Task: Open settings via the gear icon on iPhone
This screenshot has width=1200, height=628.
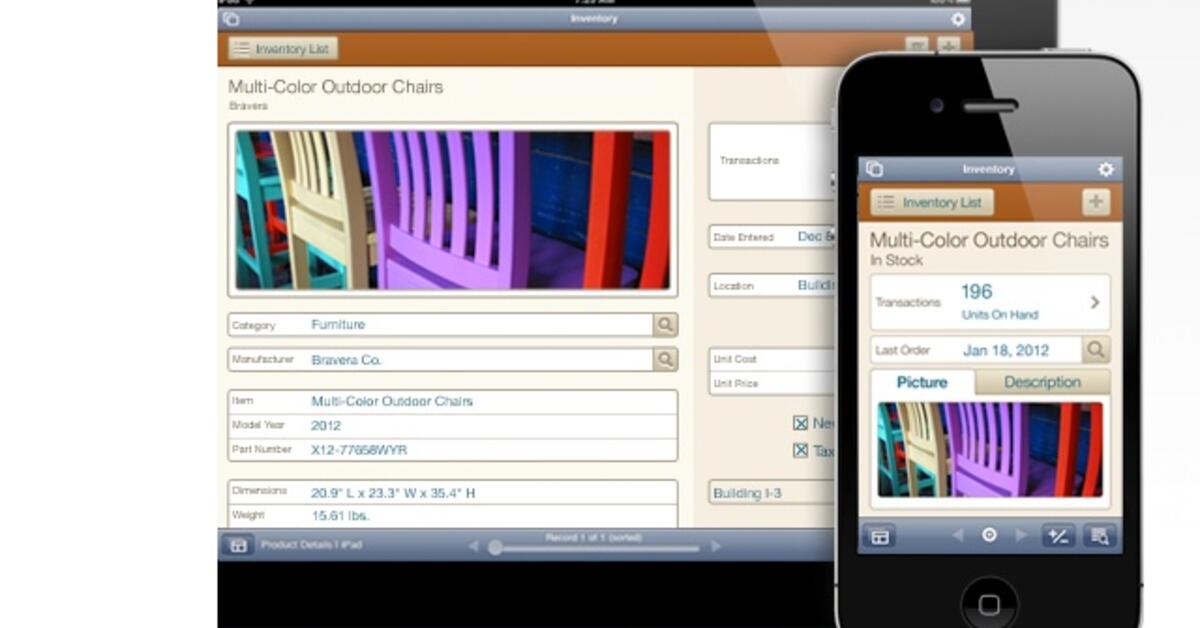Action: pyautogui.click(x=1105, y=170)
